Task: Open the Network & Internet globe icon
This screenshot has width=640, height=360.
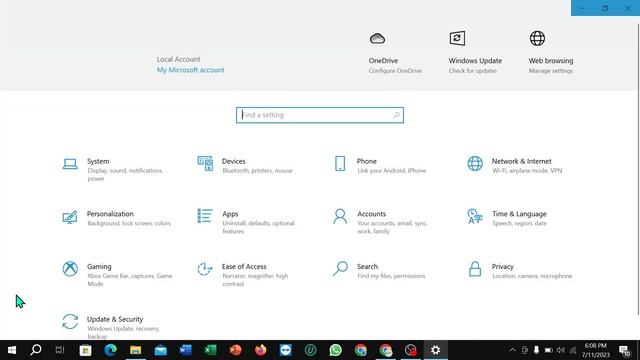Action: [475, 164]
